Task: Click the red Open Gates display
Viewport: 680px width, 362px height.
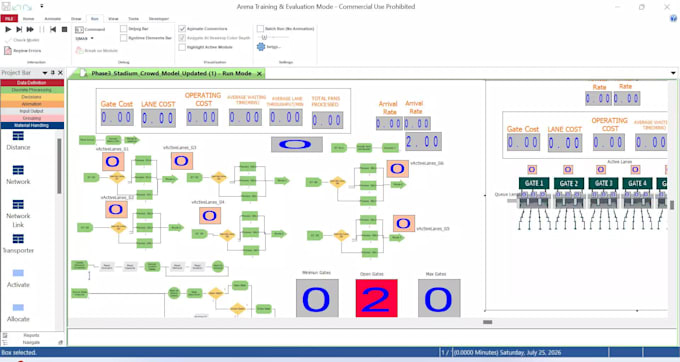Action: (x=376, y=298)
